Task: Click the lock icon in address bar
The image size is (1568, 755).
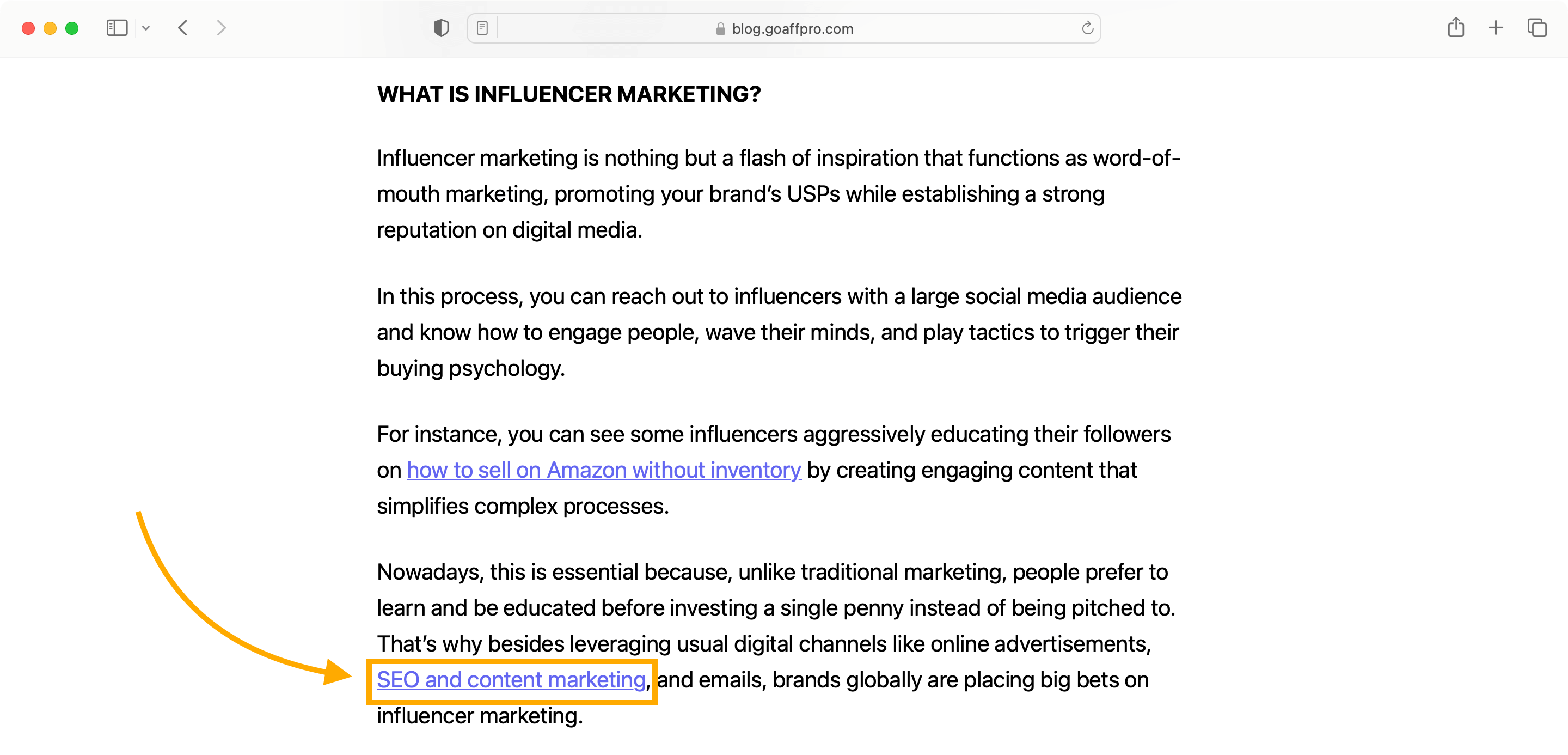Action: click(x=721, y=29)
